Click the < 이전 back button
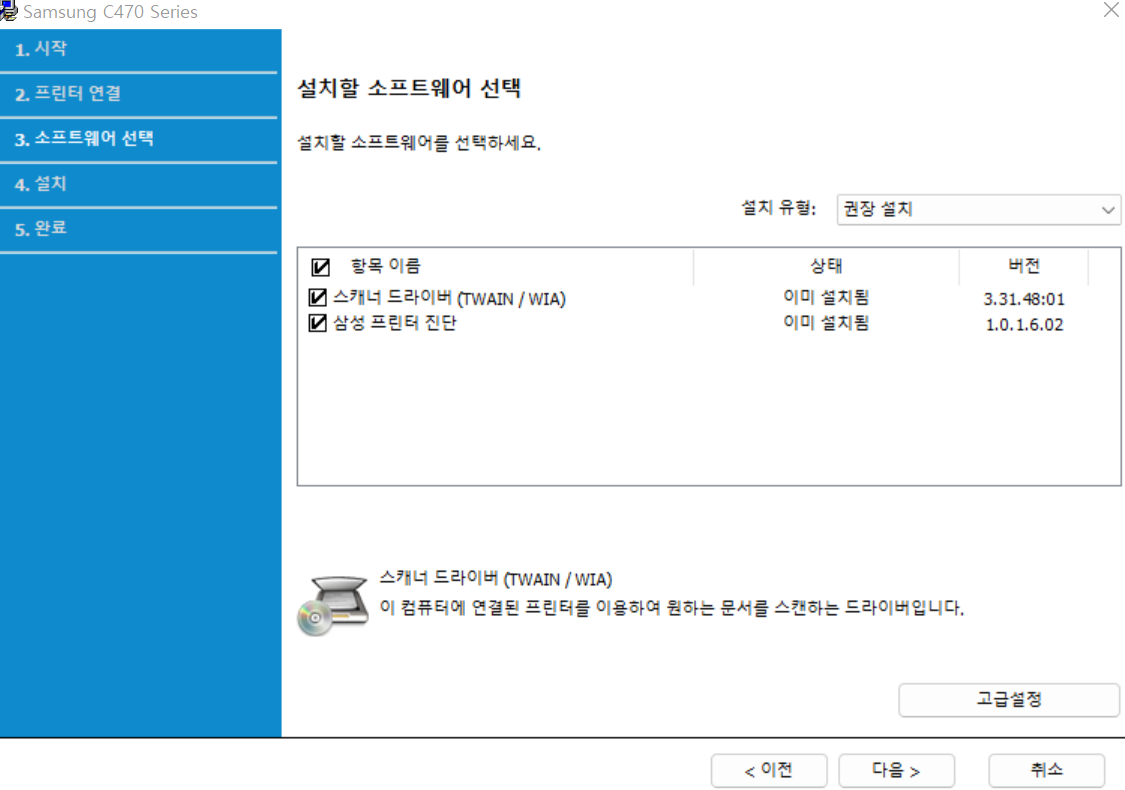The height and width of the screenshot is (790, 1125). [768, 771]
